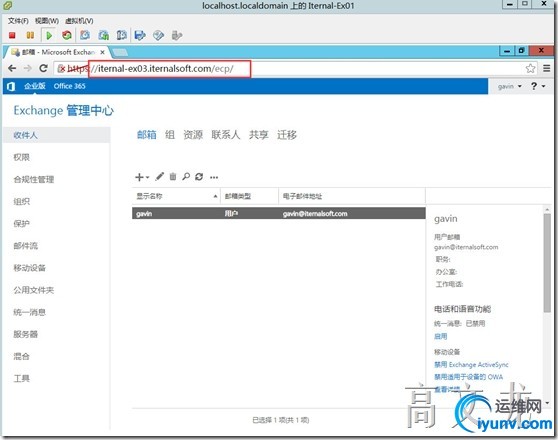Image resolution: width=558 pixels, height=440 pixels.
Task: Open the 文件(F) menu
Action: (x=18, y=21)
